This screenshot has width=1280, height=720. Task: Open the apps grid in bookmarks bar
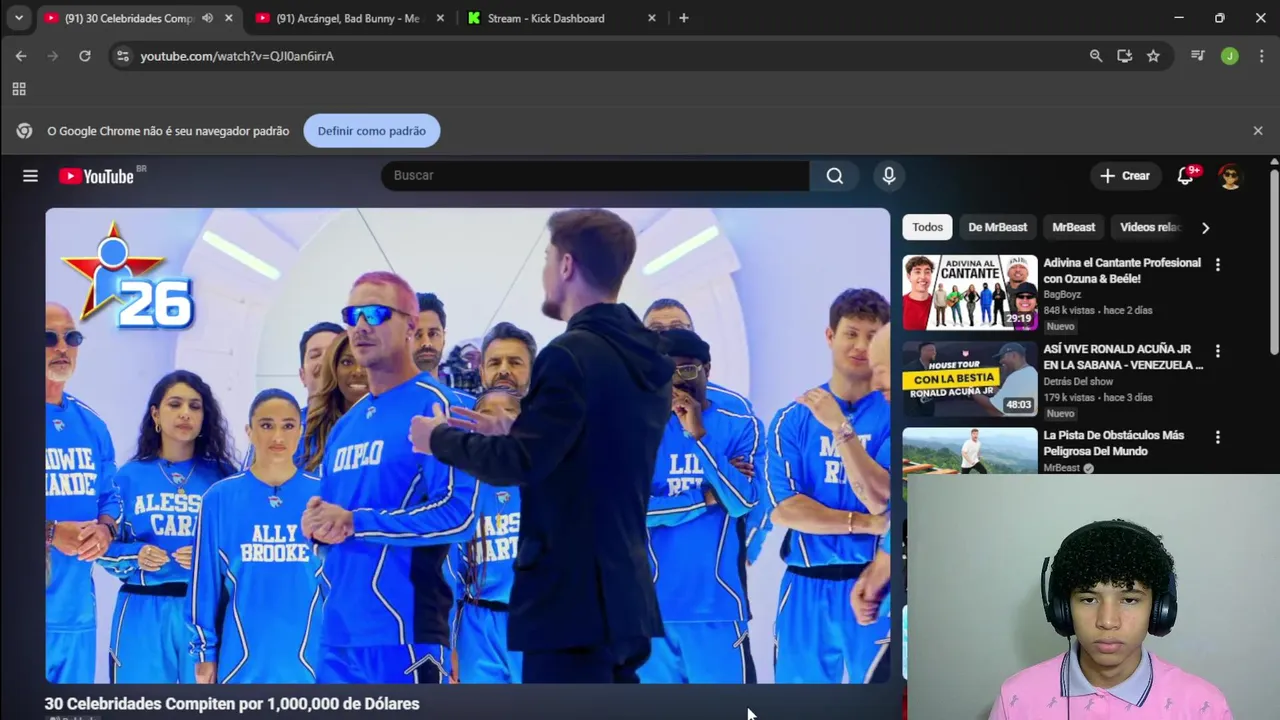click(19, 89)
